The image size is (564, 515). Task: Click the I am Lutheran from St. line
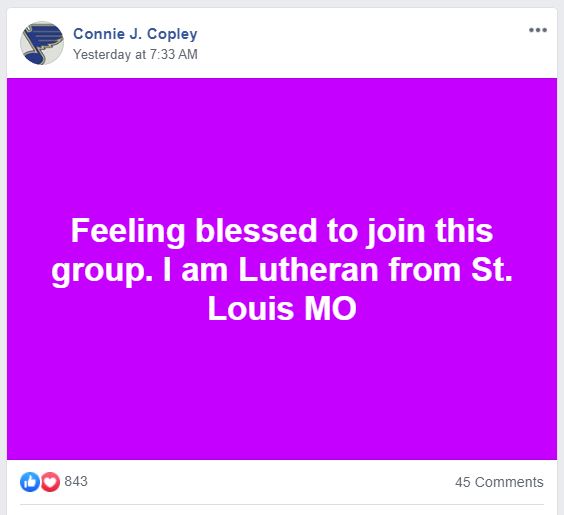click(337, 270)
